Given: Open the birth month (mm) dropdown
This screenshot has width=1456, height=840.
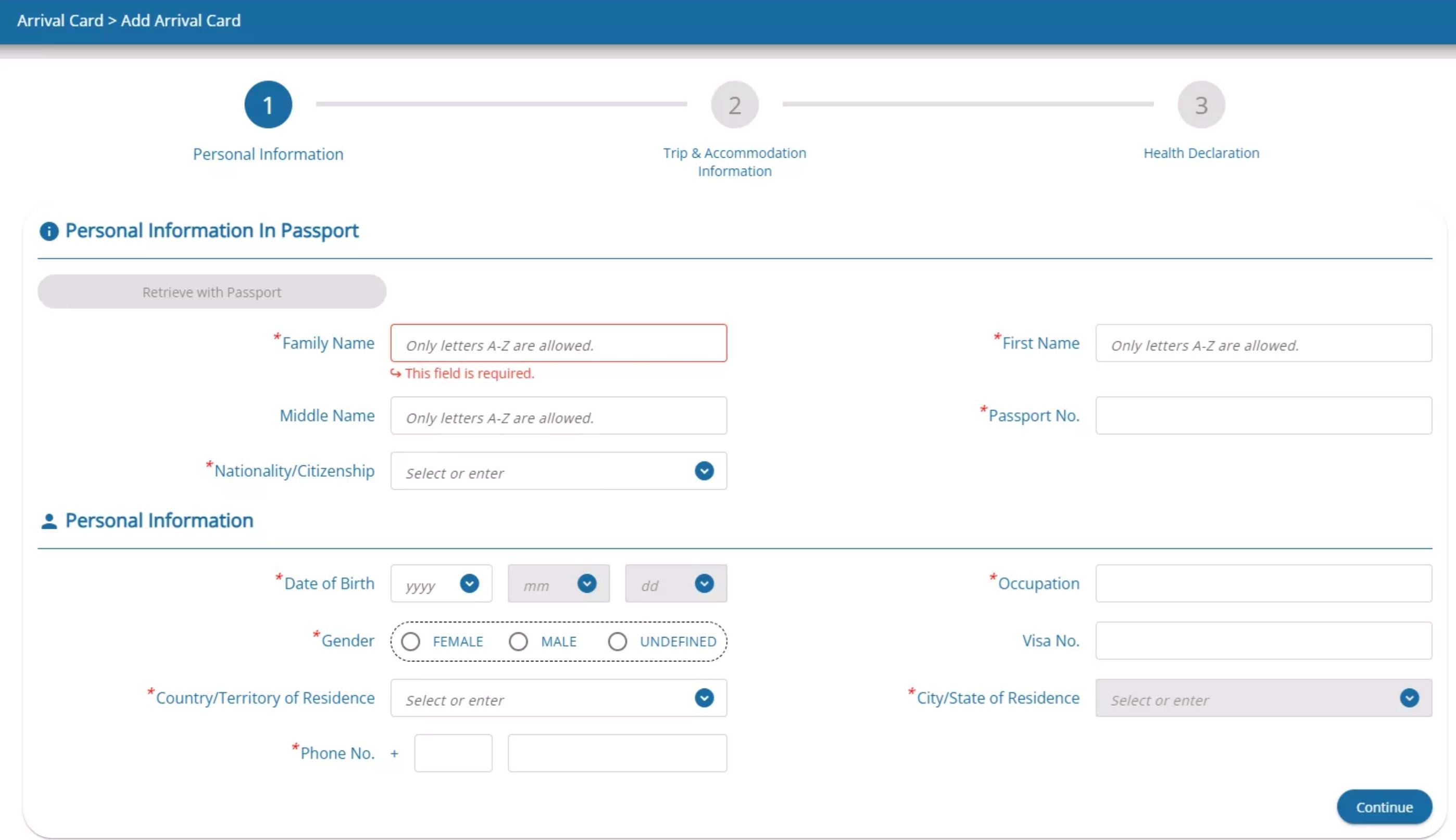Looking at the screenshot, I should click(x=558, y=584).
